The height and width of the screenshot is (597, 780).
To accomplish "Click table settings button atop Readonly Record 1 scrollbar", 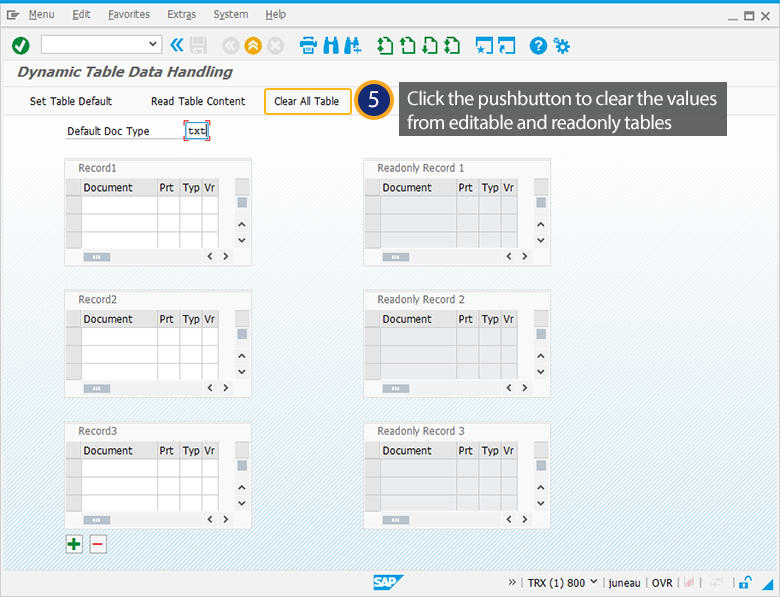I will (541, 187).
